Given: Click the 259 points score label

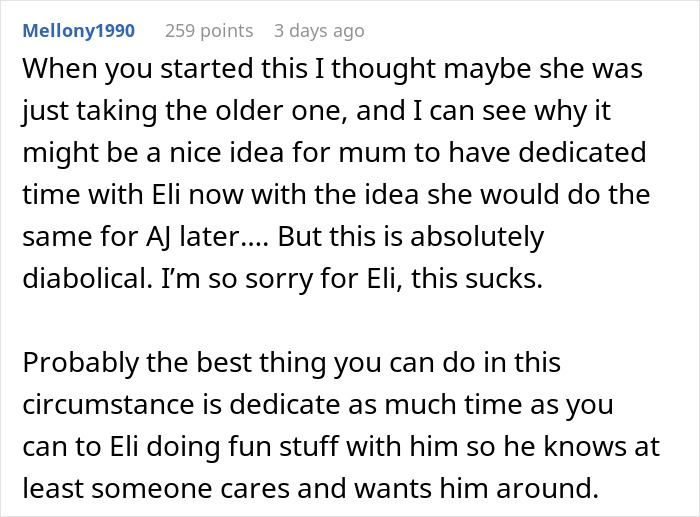Looking at the screenshot, I should (x=209, y=31).
